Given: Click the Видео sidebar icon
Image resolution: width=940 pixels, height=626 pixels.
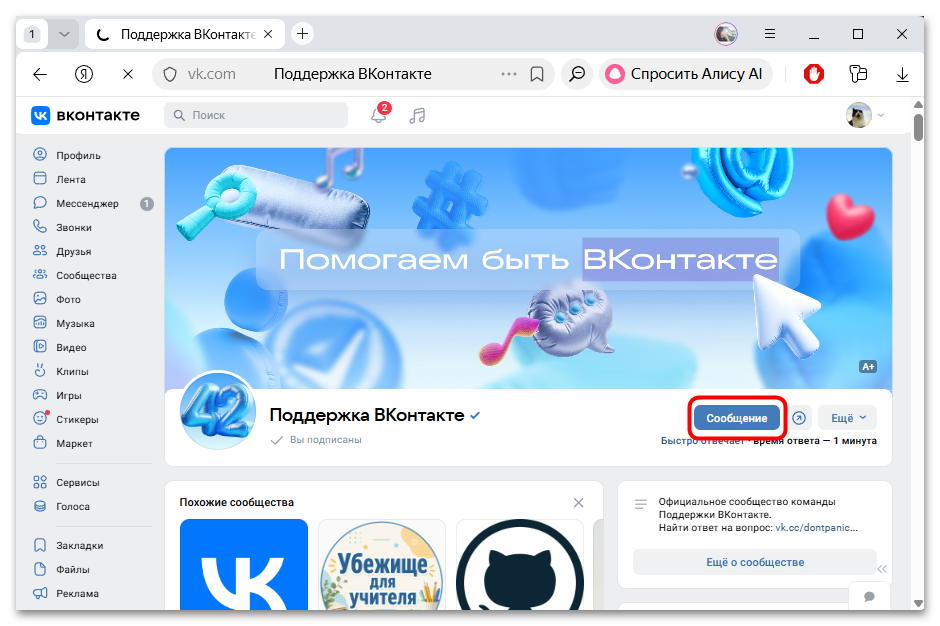Looking at the screenshot, I should [40, 347].
